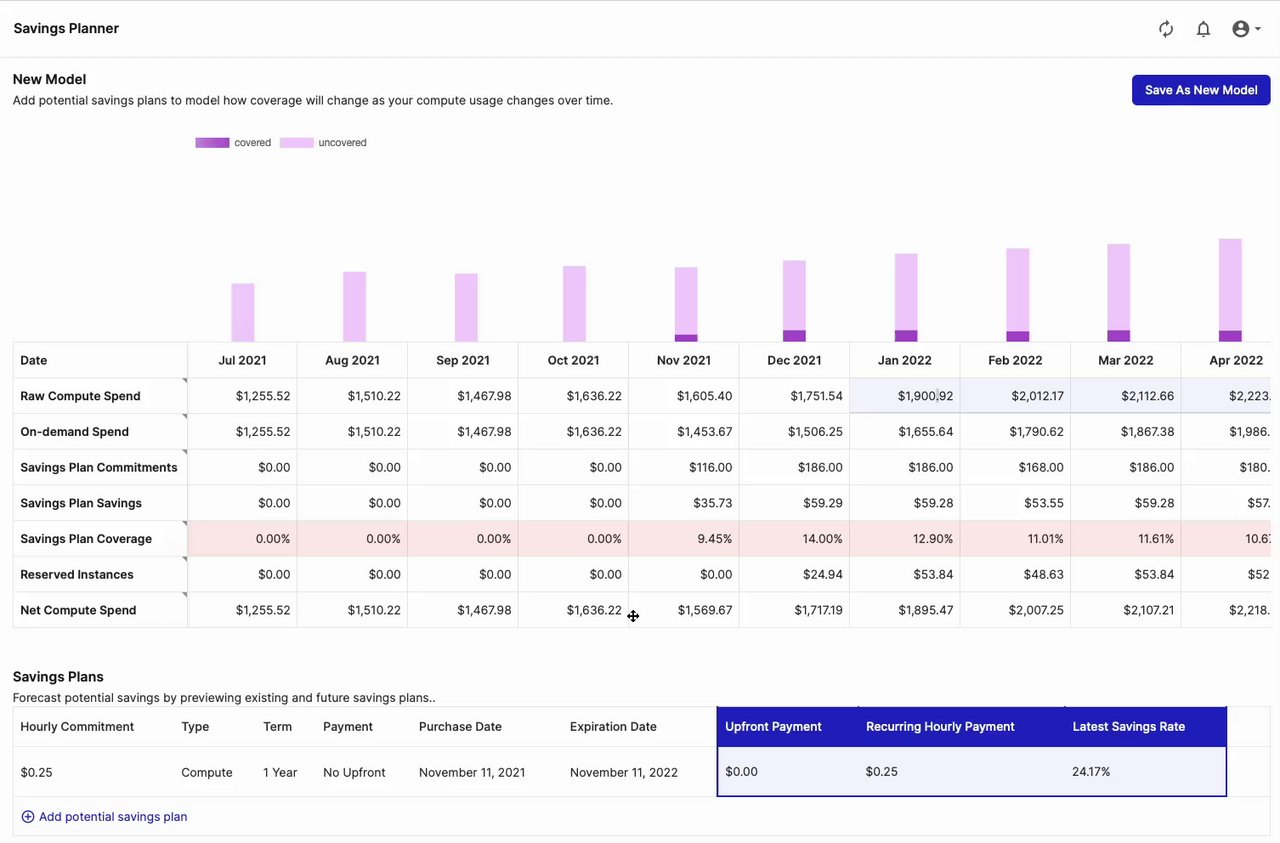Open the notifications bell
Image resolution: width=1280 pixels, height=843 pixels.
pos(1204,29)
